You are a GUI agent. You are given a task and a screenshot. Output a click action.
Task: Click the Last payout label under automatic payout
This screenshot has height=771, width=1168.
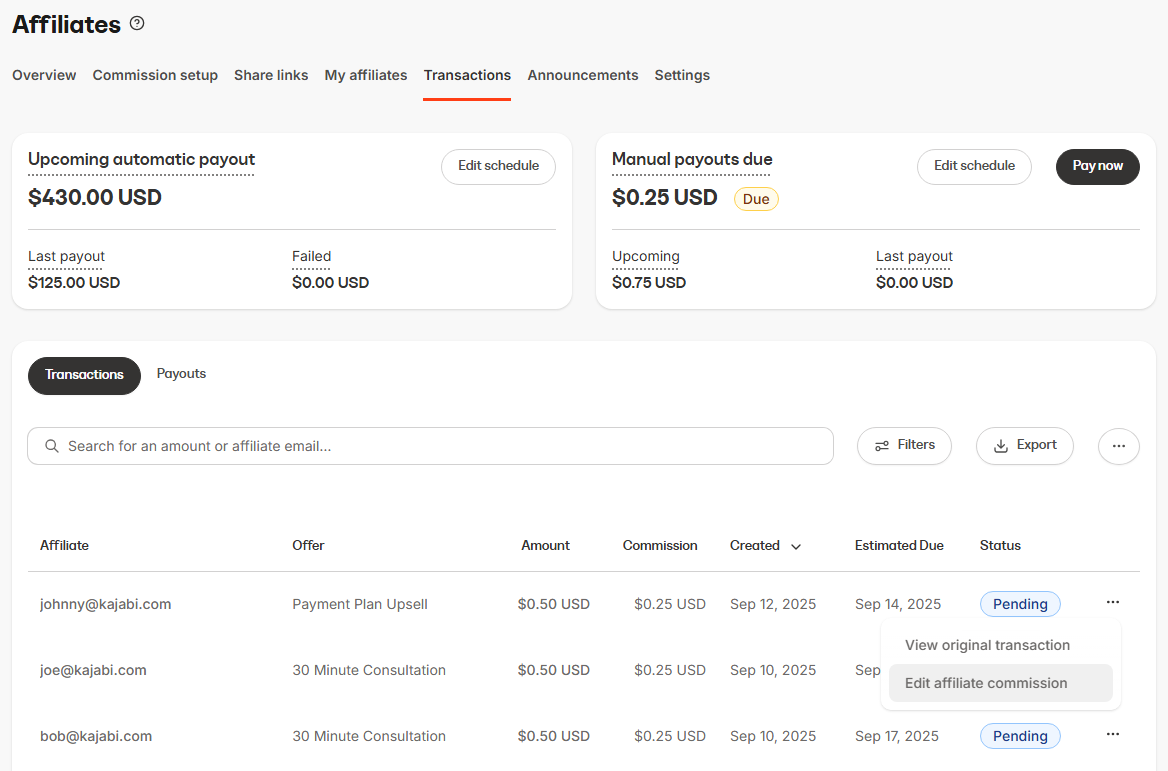66,256
